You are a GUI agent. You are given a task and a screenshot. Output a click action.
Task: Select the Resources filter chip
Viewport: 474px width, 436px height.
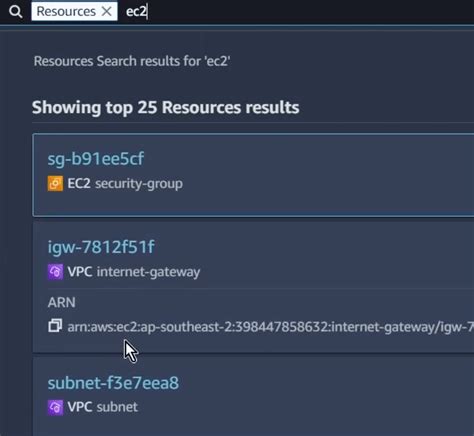74,11
